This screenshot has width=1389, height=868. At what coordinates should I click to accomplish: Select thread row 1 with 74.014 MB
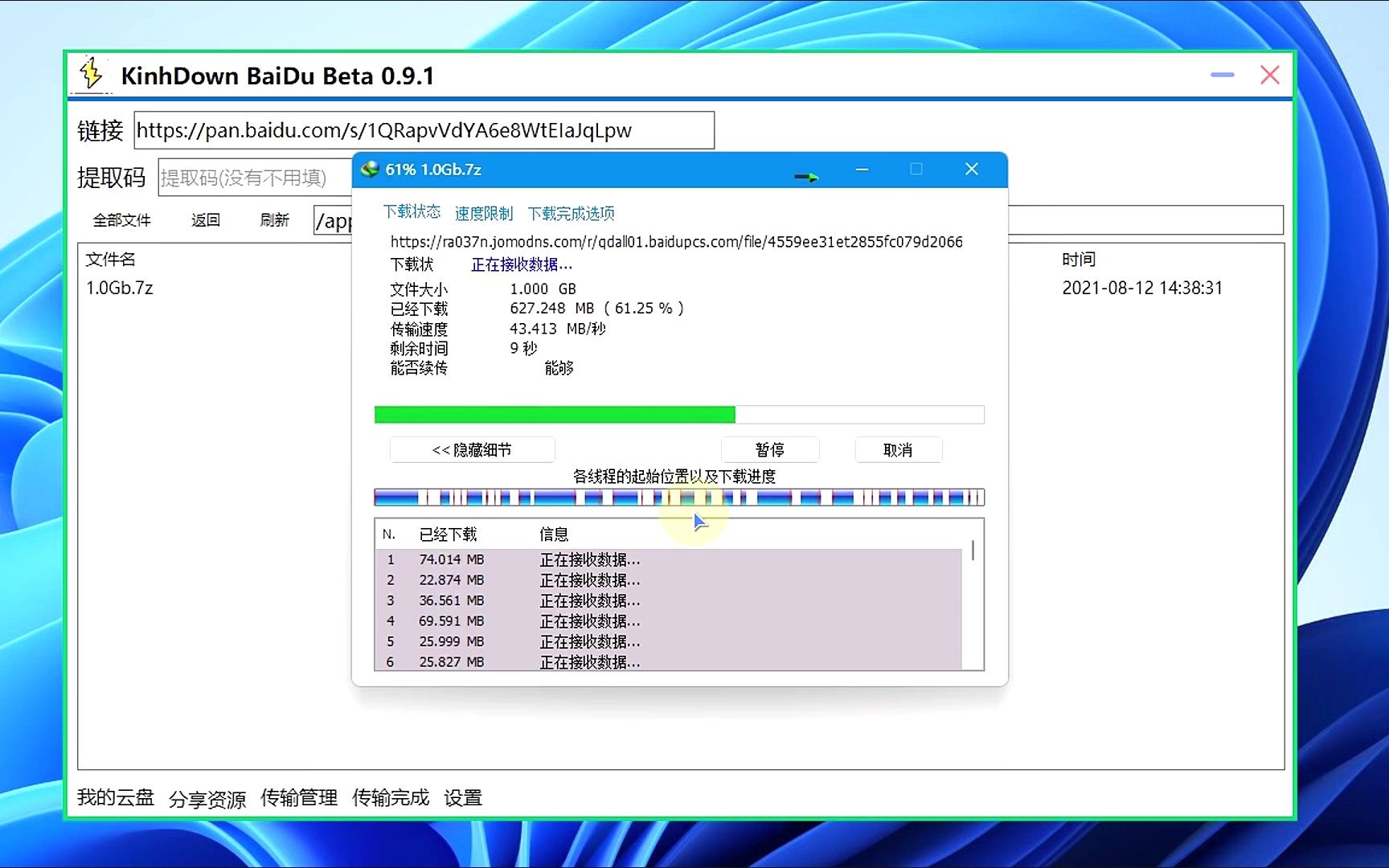point(669,559)
